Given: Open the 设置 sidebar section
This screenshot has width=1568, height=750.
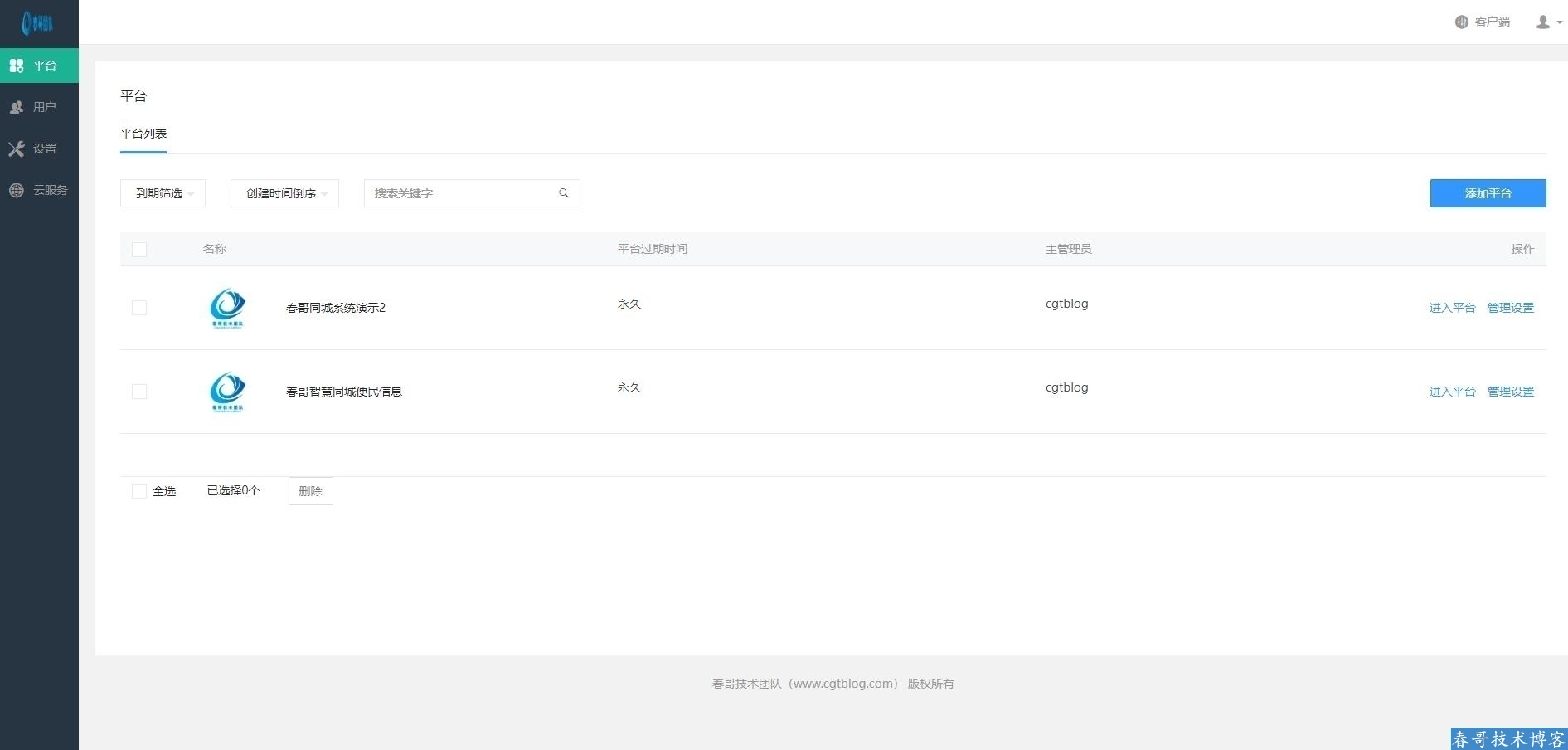Looking at the screenshot, I should point(39,149).
